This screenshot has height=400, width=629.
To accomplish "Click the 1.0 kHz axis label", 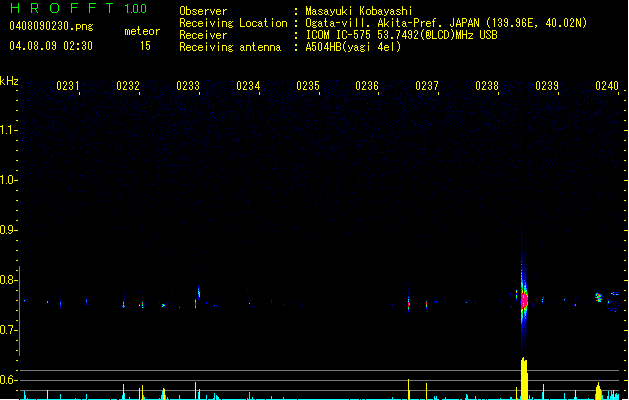I will click(x=7, y=180).
